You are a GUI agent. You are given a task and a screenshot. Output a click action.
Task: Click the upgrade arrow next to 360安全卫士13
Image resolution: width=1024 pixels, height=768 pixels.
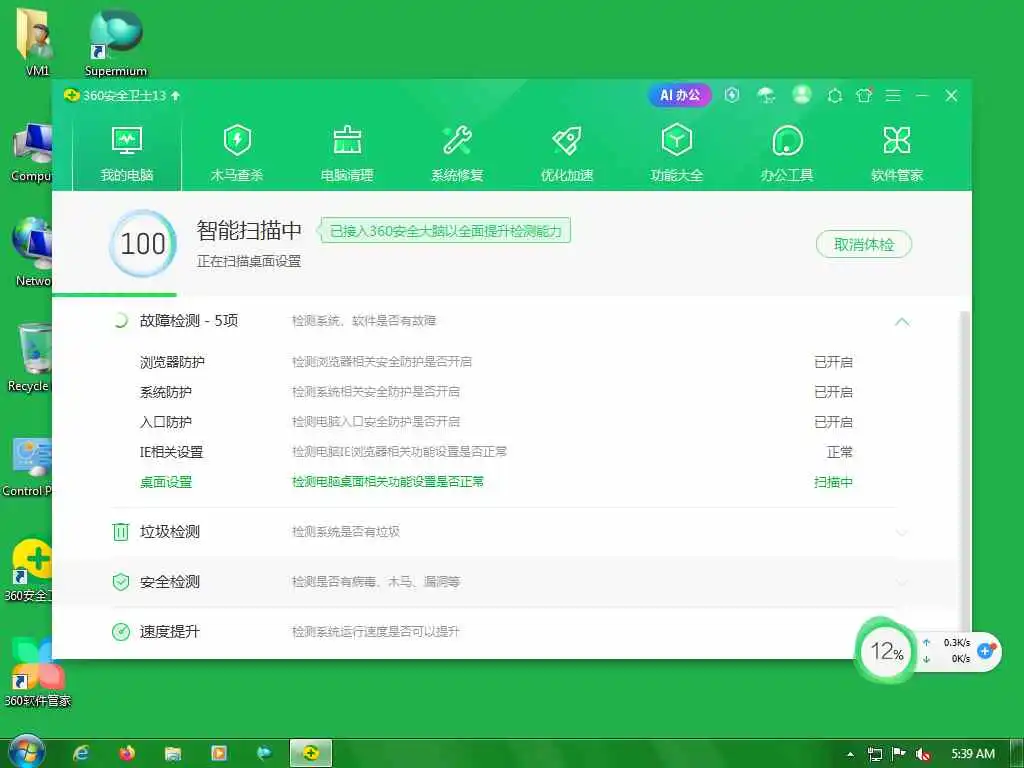pos(175,95)
